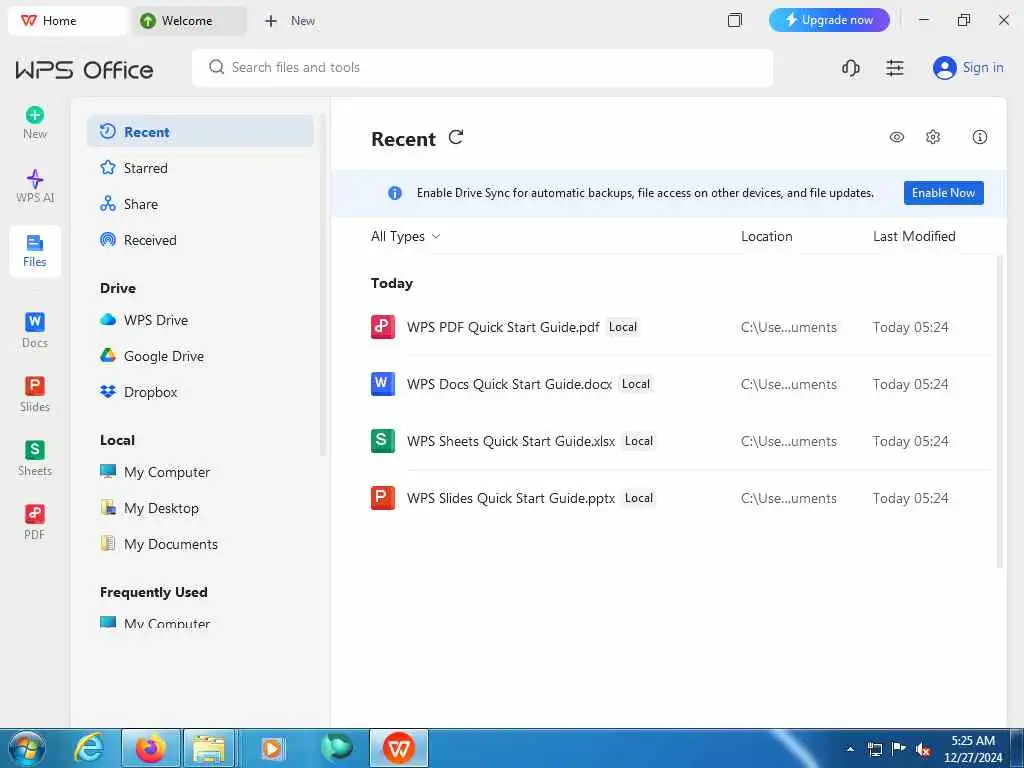Open WPS Drive location
This screenshot has width=1024, height=768.
pyautogui.click(x=200, y=320)
